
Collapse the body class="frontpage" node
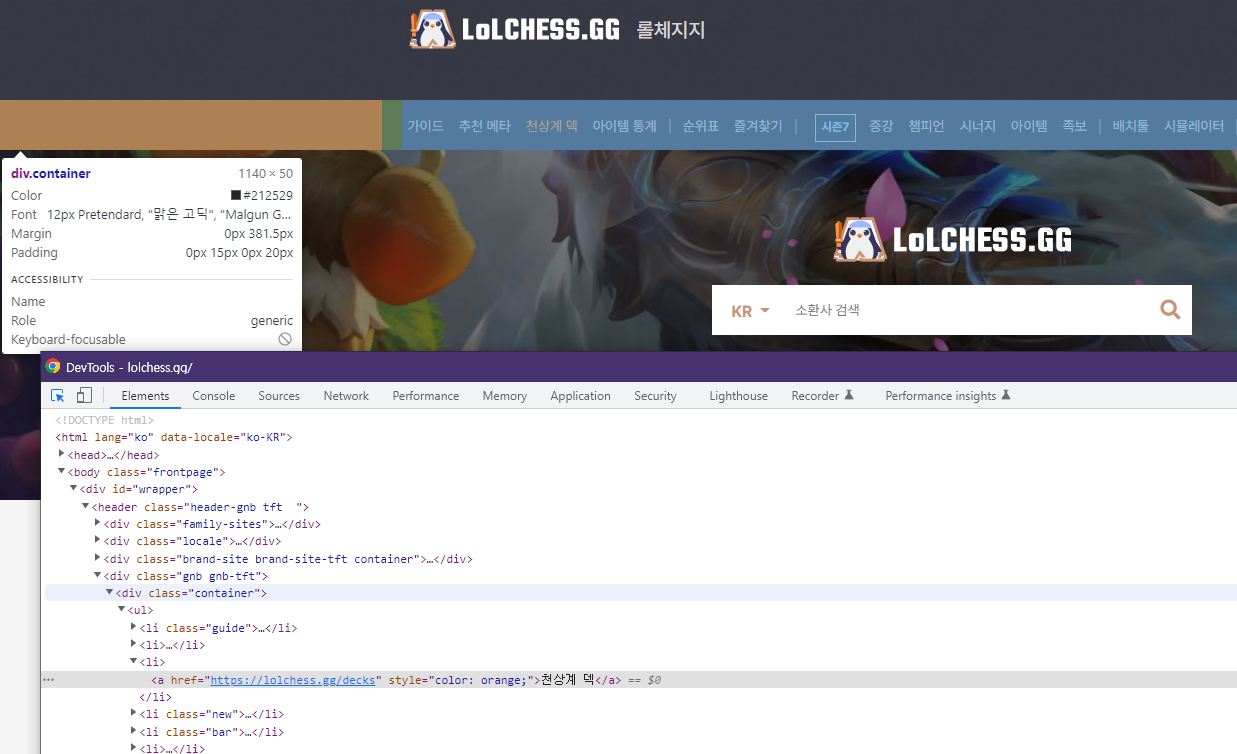pyautogui.click(x=62, y=472)
